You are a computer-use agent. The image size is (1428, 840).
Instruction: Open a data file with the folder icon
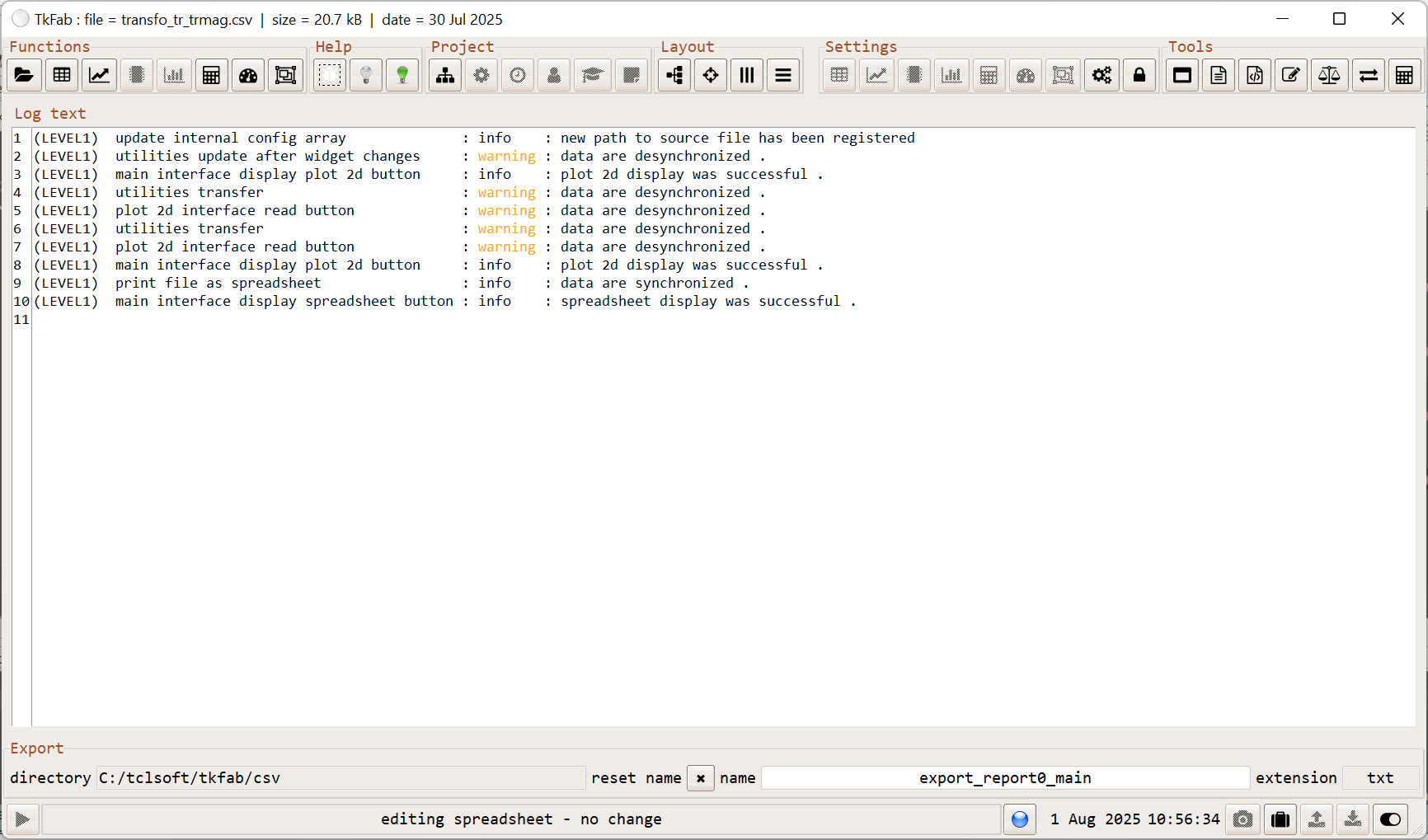tap(24, 75)
